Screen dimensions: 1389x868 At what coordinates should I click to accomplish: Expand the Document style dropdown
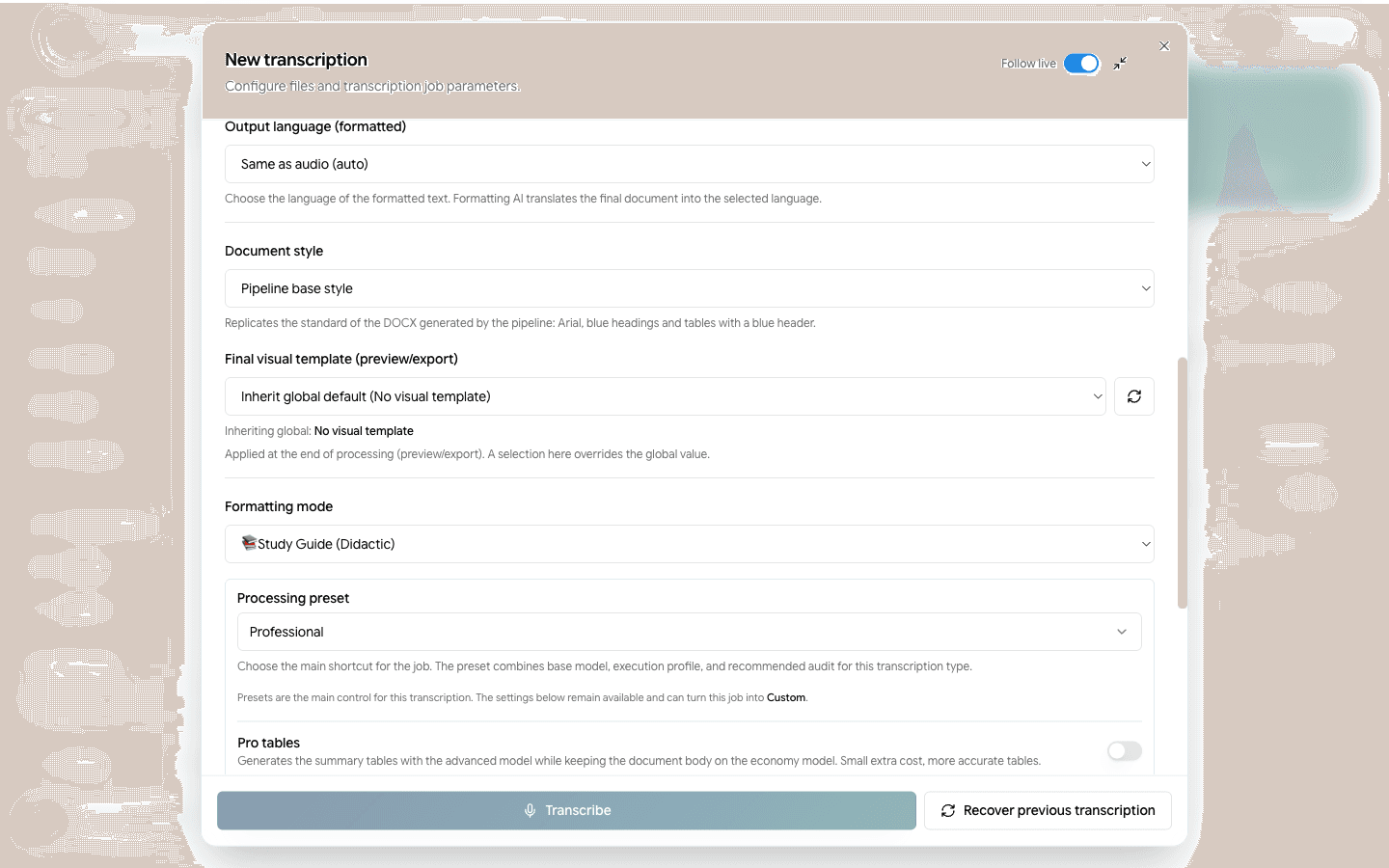tap(690, 288)
